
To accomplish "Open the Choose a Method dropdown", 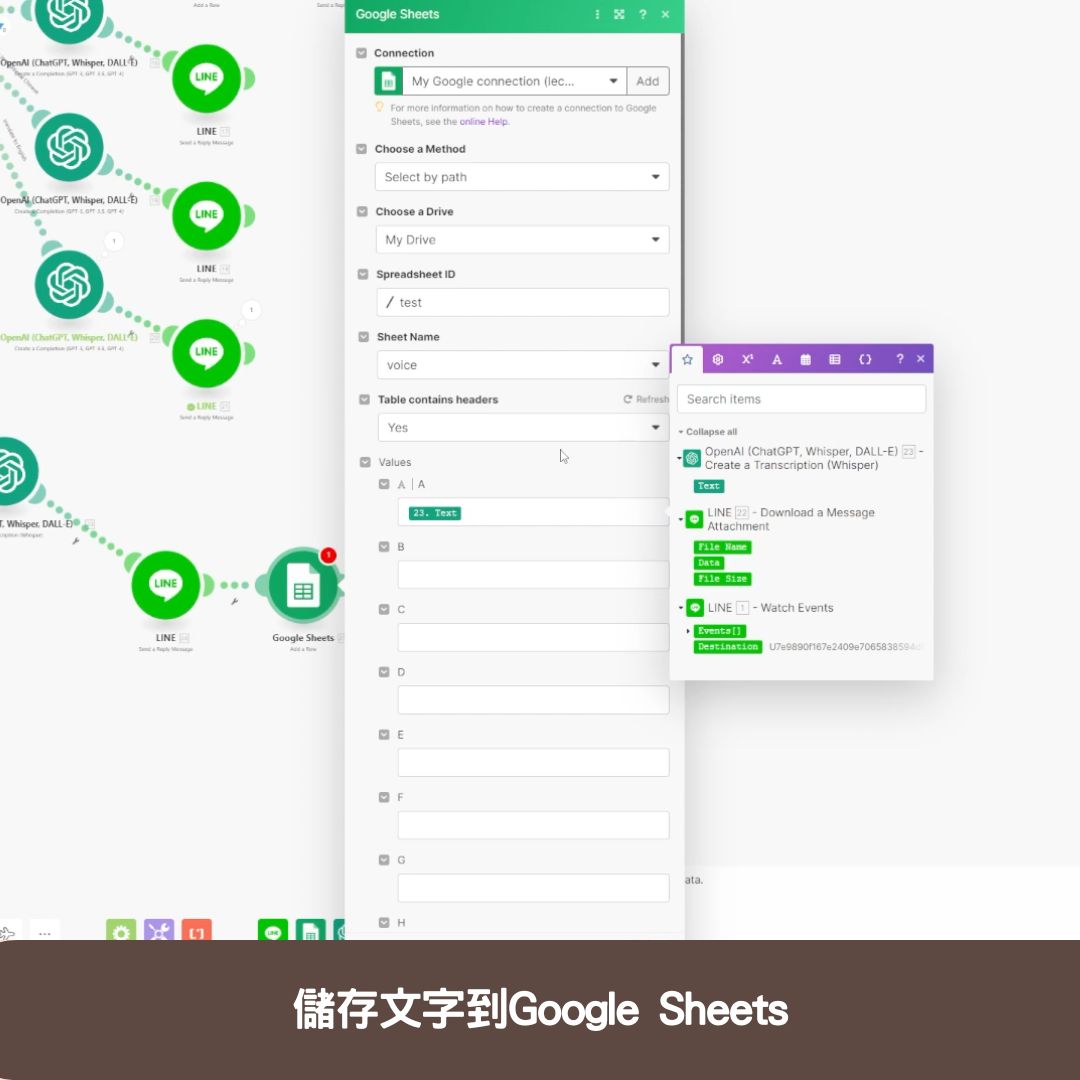I will 522,177.
